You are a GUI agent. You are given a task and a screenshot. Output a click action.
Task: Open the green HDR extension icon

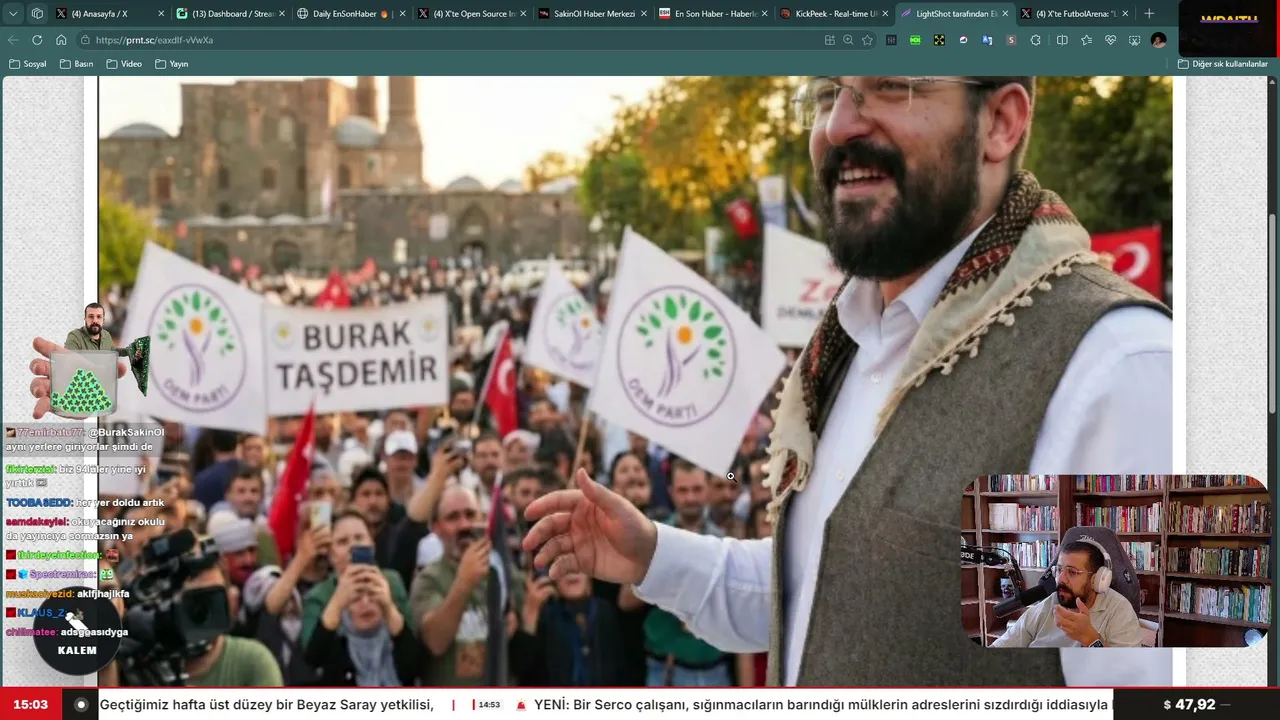pyautogui.click(x=915, y=40)
